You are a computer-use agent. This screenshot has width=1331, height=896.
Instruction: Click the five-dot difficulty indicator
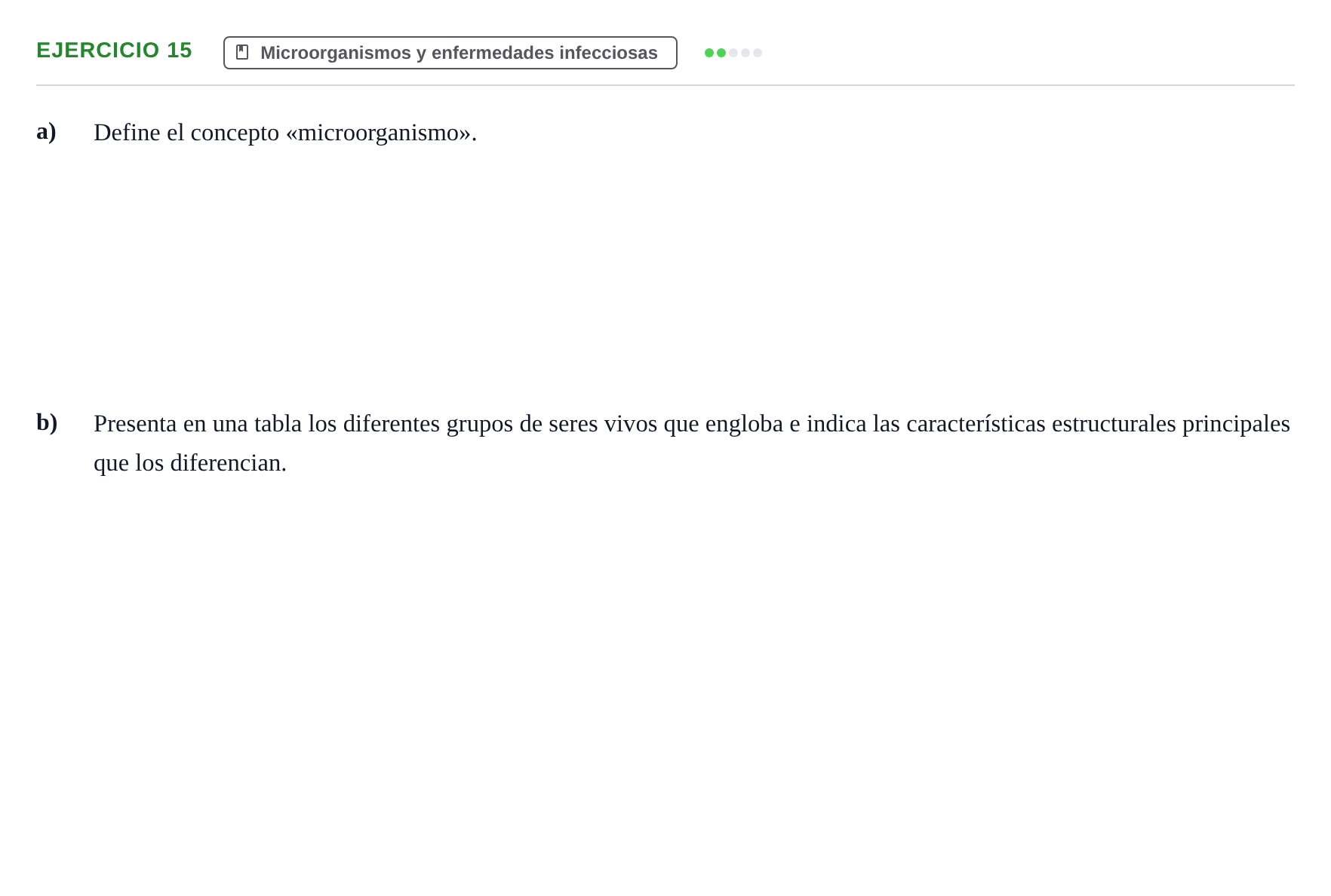(733, 53)
